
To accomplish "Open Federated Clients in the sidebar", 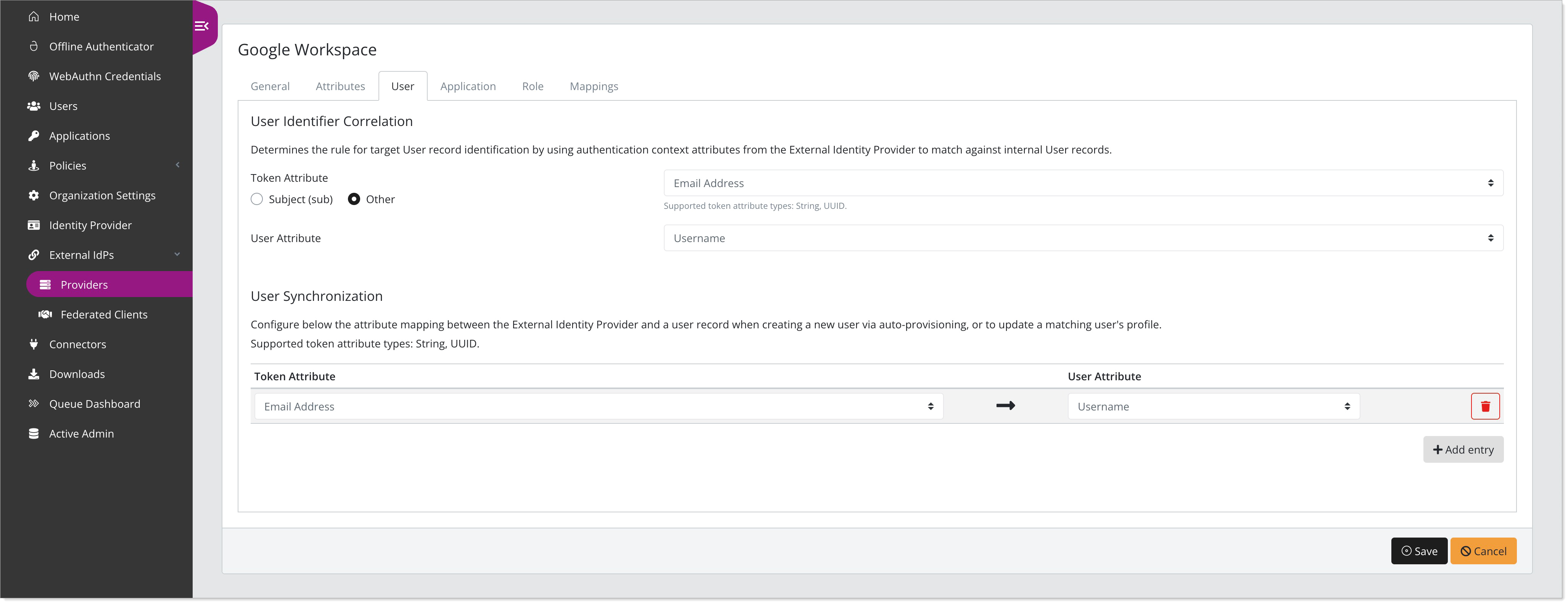I will pyautogui.click(x=104, y=315).
